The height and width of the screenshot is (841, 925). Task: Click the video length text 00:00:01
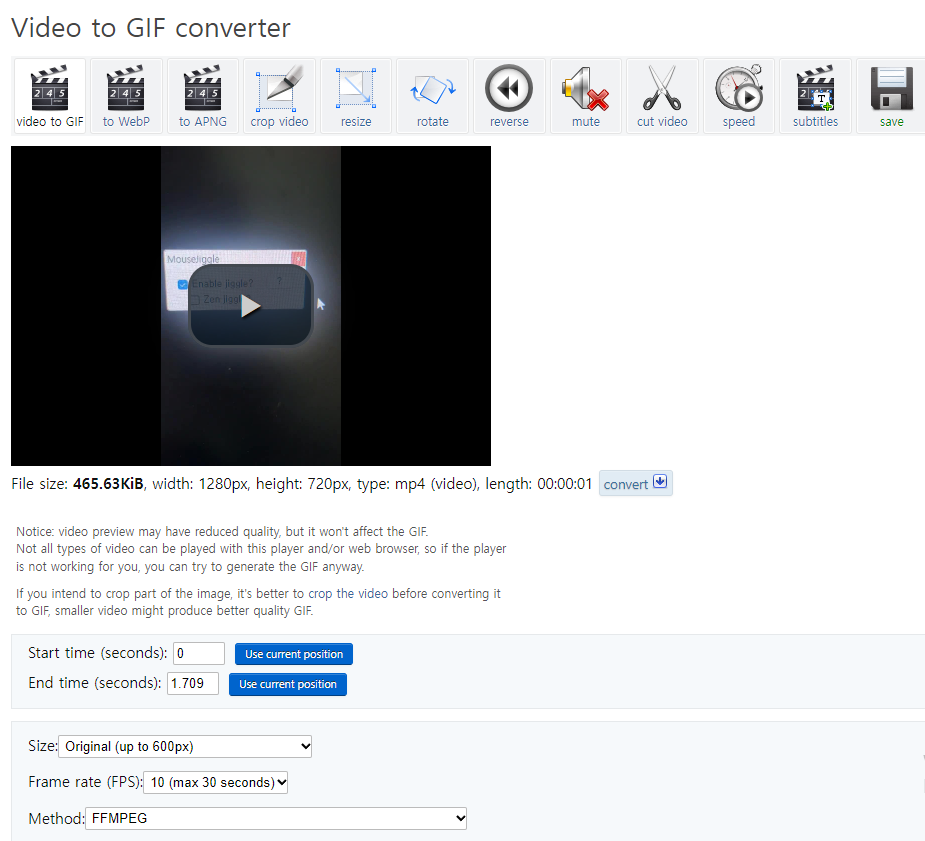pos(565,484)
